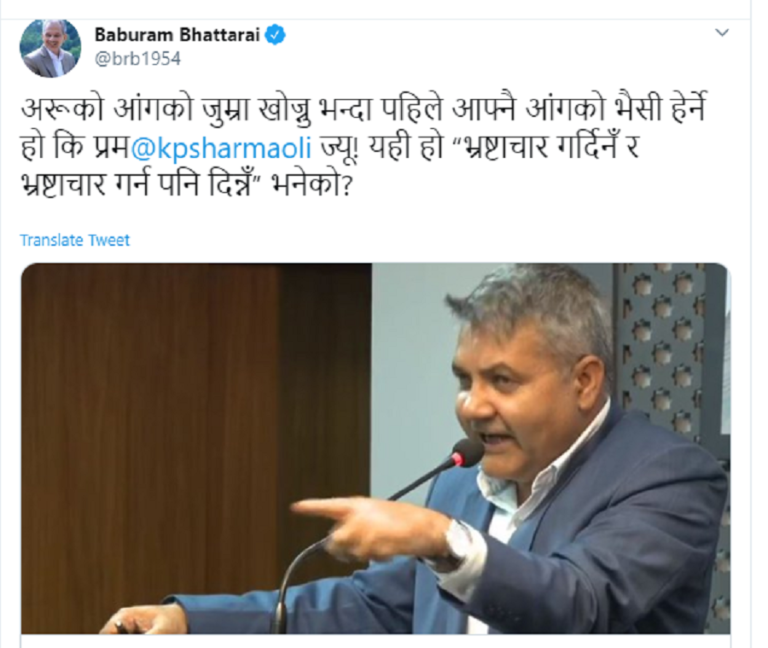Click the wooden panel area of the photo
Screen dimensions: 768x648
(x=196, y=416)
